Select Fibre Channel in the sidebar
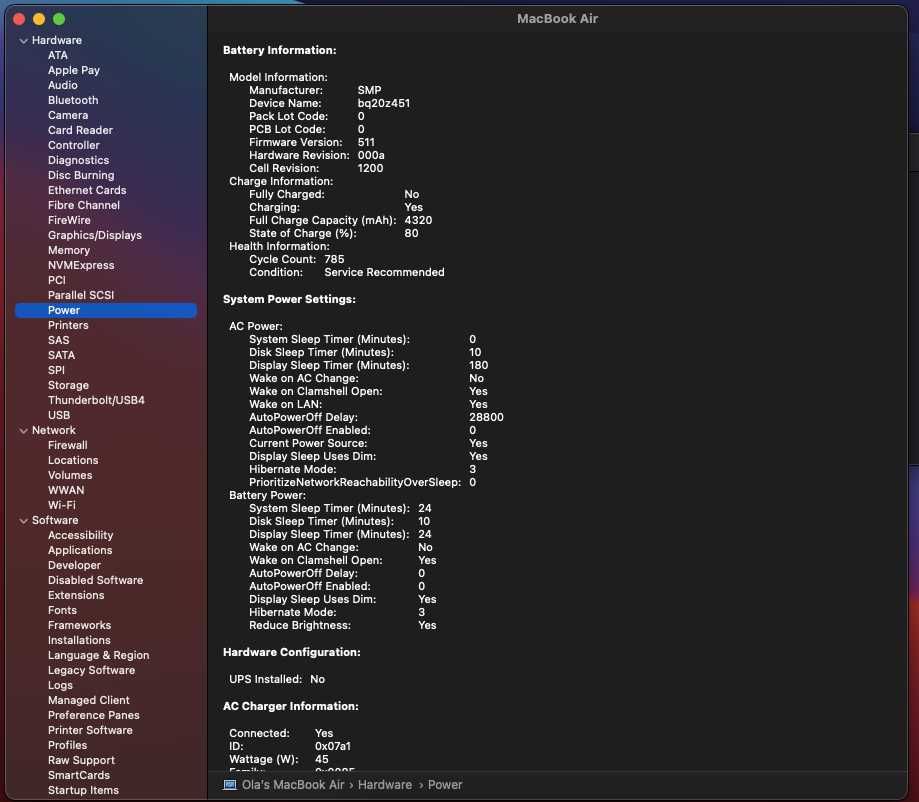Screen dimensions: 919x802 [84, 205]
